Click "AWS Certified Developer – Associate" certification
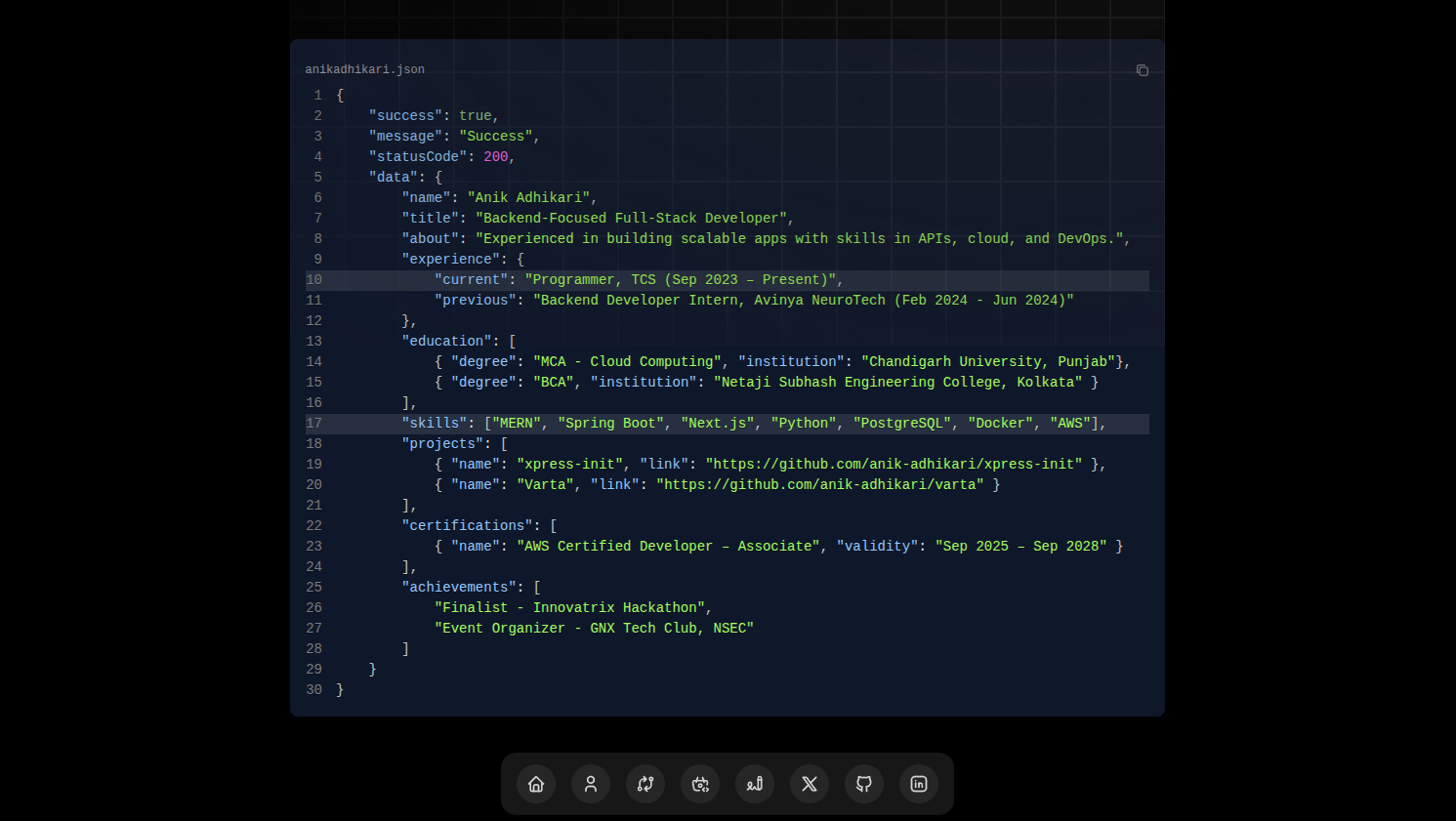This screenshot has width=1456, height=821. click(668, 547)
